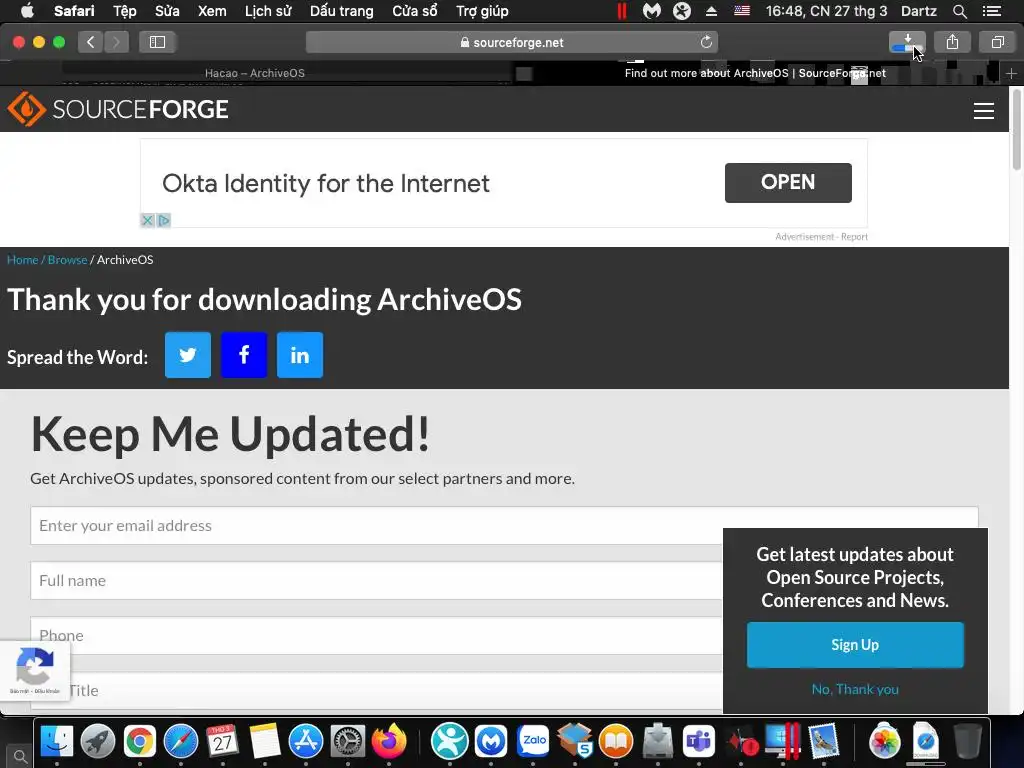This screenshot has width=1024, height=768.
Task: Open the Safari menu
Action: [74, 11]
